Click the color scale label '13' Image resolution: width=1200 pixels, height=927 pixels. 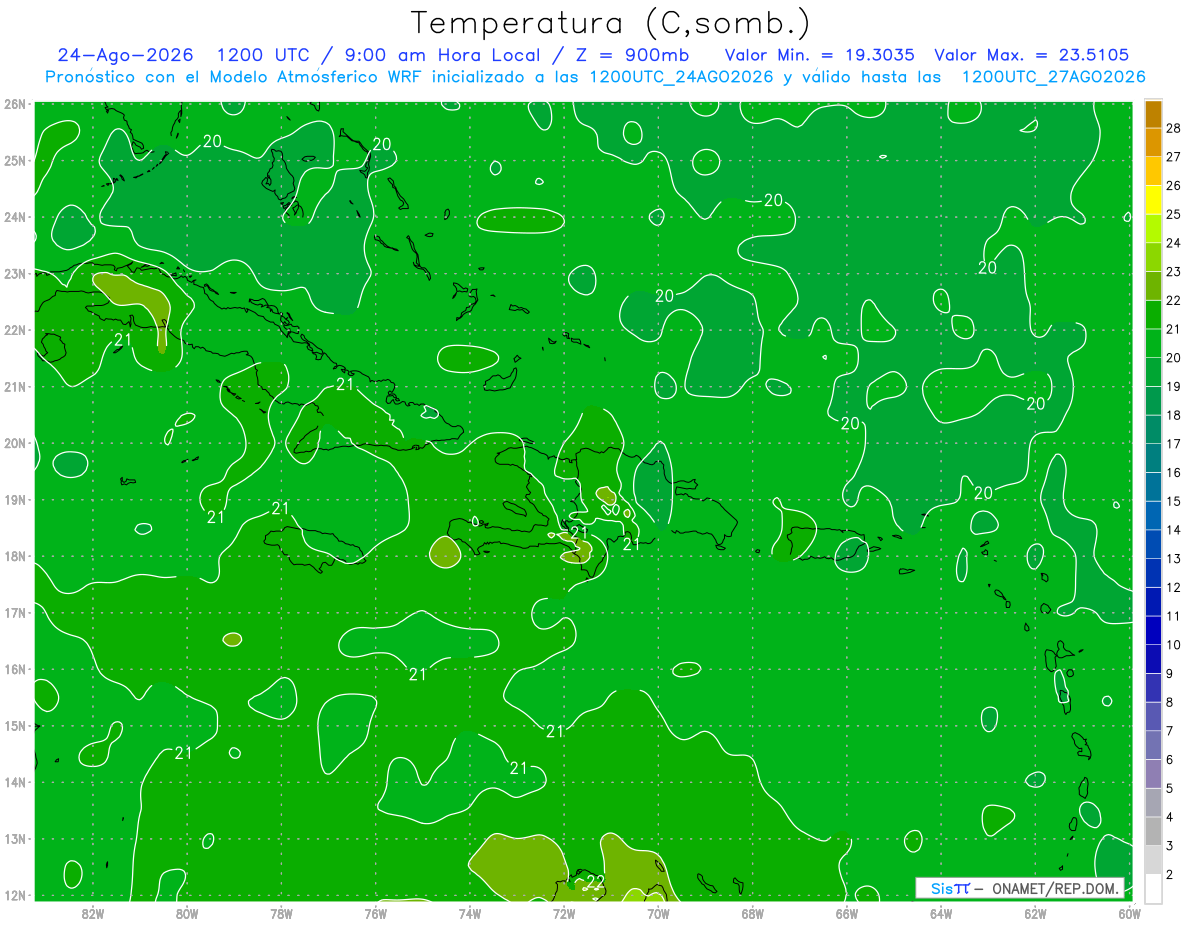(x=1173, y=559)
